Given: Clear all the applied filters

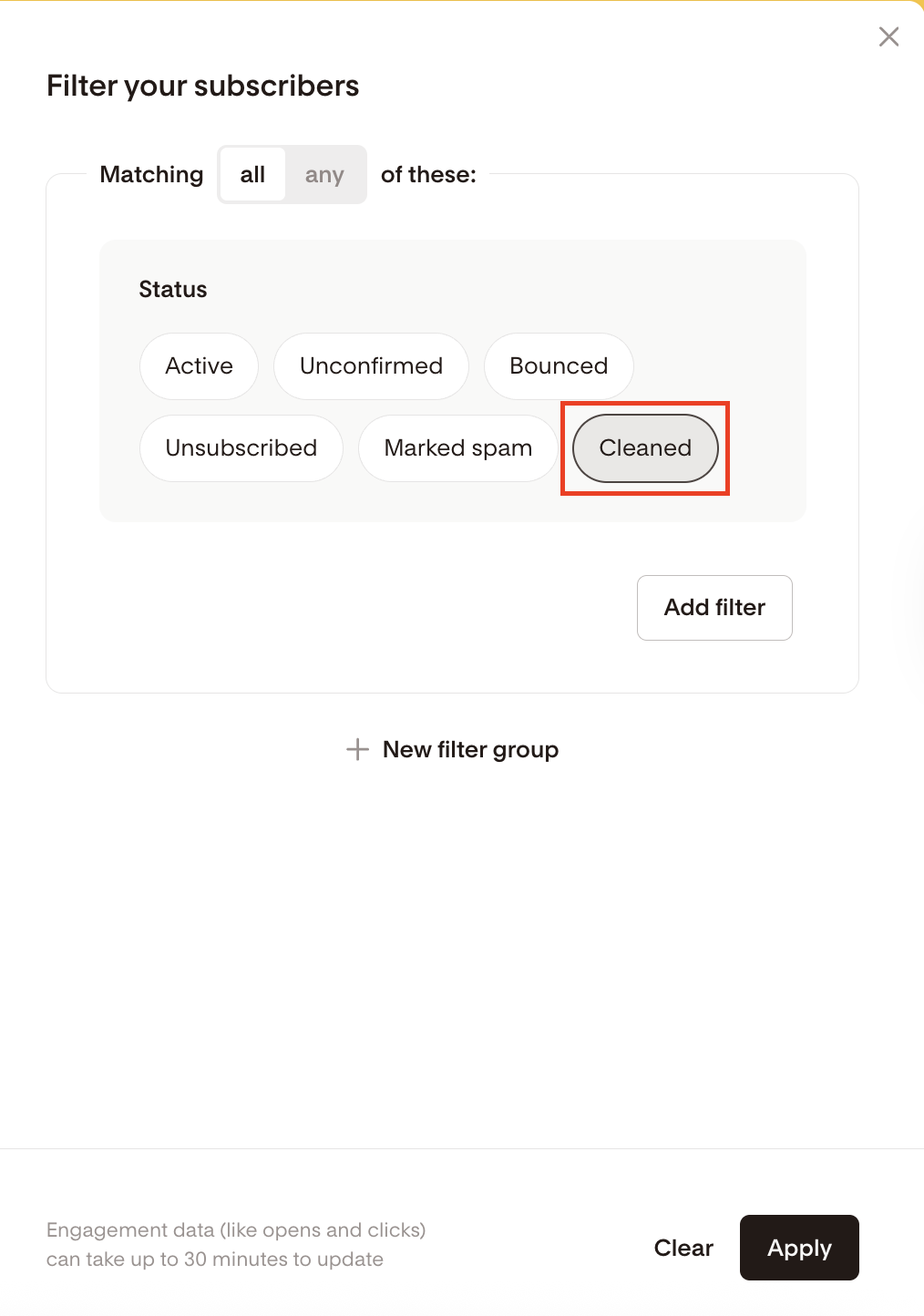Looking at the screenshot, I should 683,1248.
